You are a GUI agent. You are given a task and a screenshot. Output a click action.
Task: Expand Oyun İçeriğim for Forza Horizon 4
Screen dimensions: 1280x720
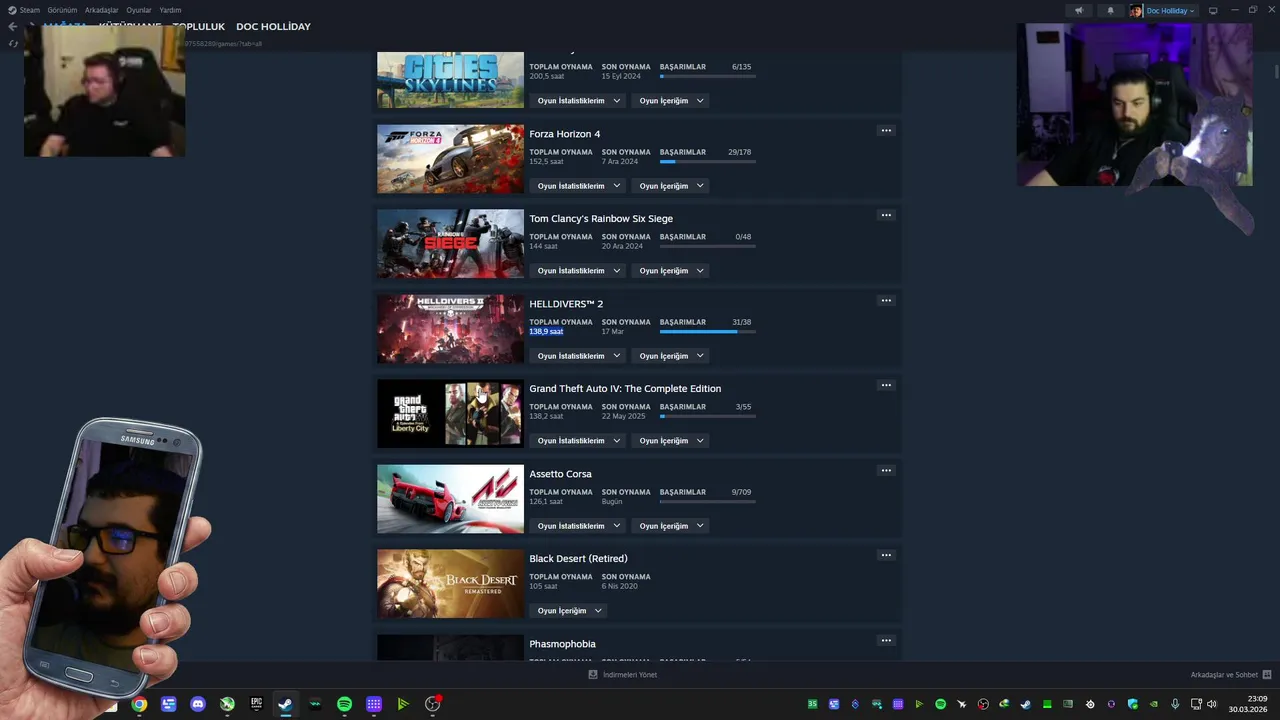point(670,186)
